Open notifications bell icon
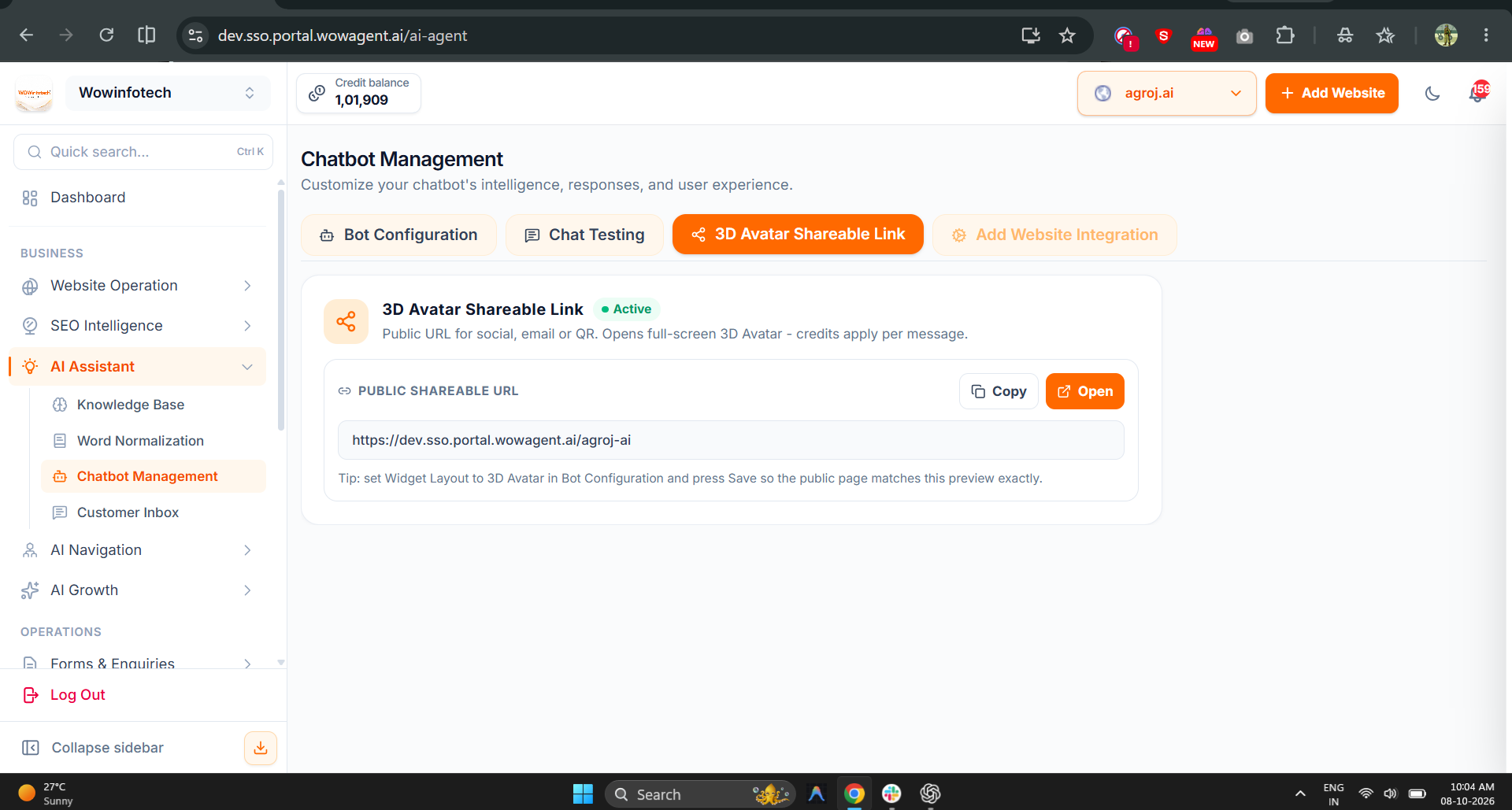This screenshot has height=810, width=1512. pos(1478,93)
